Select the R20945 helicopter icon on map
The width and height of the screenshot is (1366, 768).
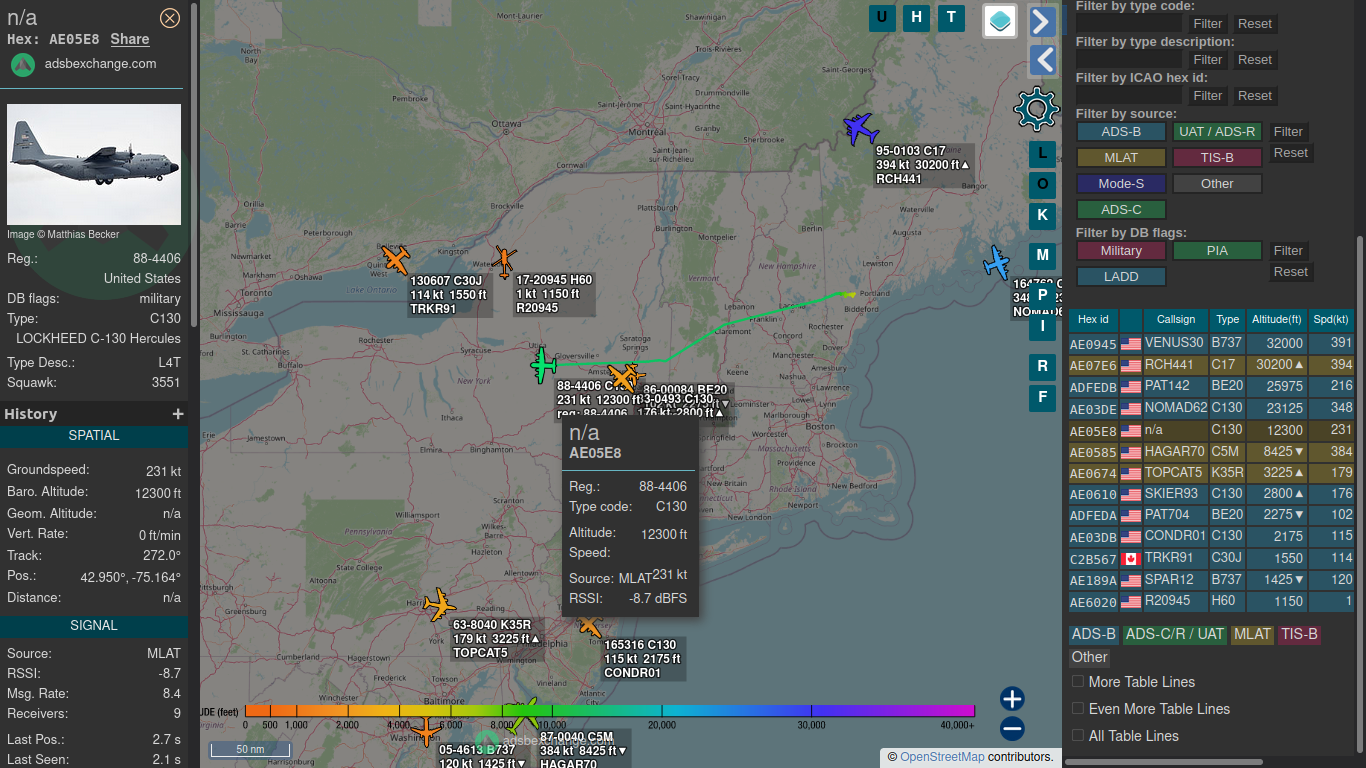[504, 262]
